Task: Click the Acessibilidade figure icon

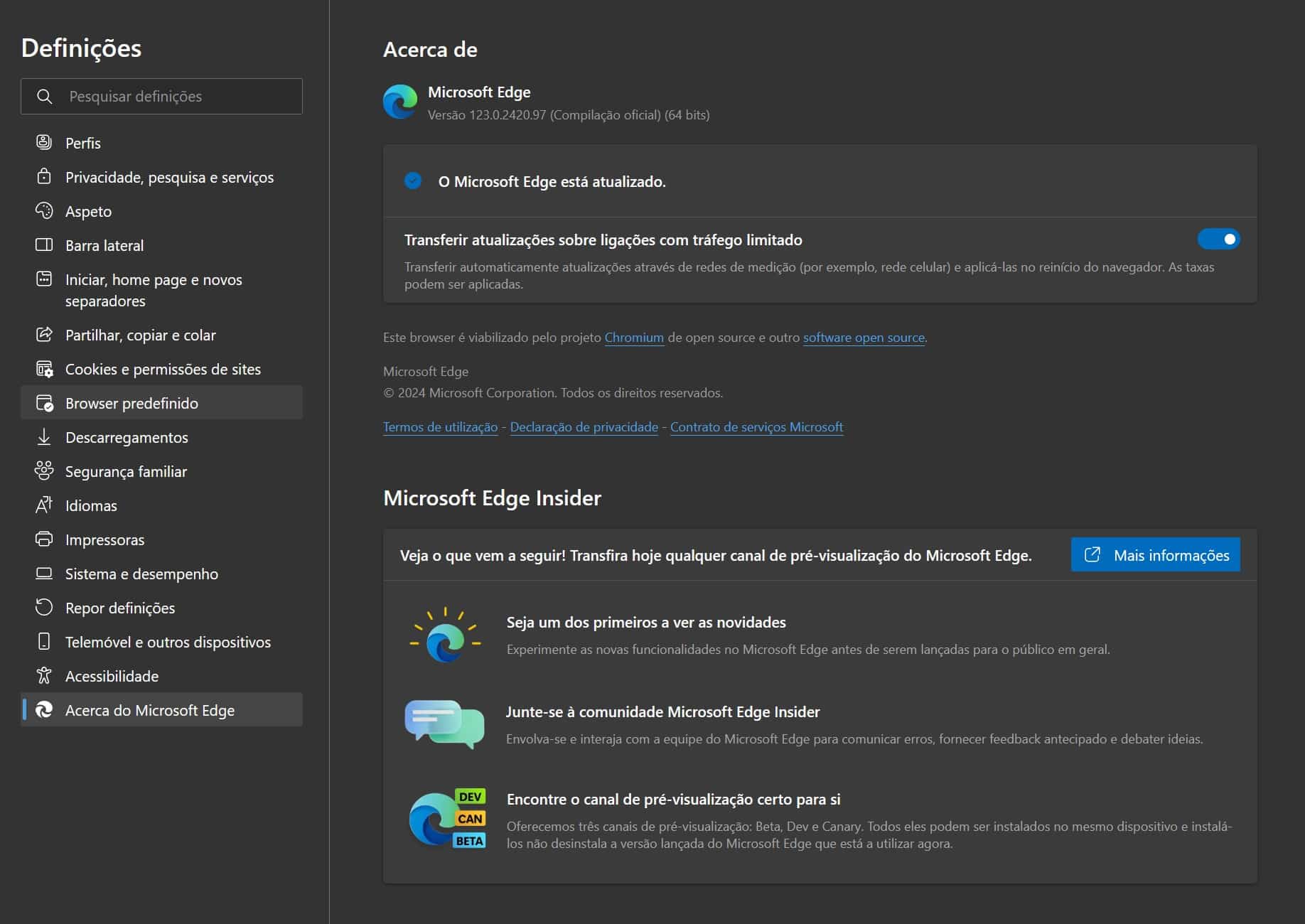Action: (44, 675)
